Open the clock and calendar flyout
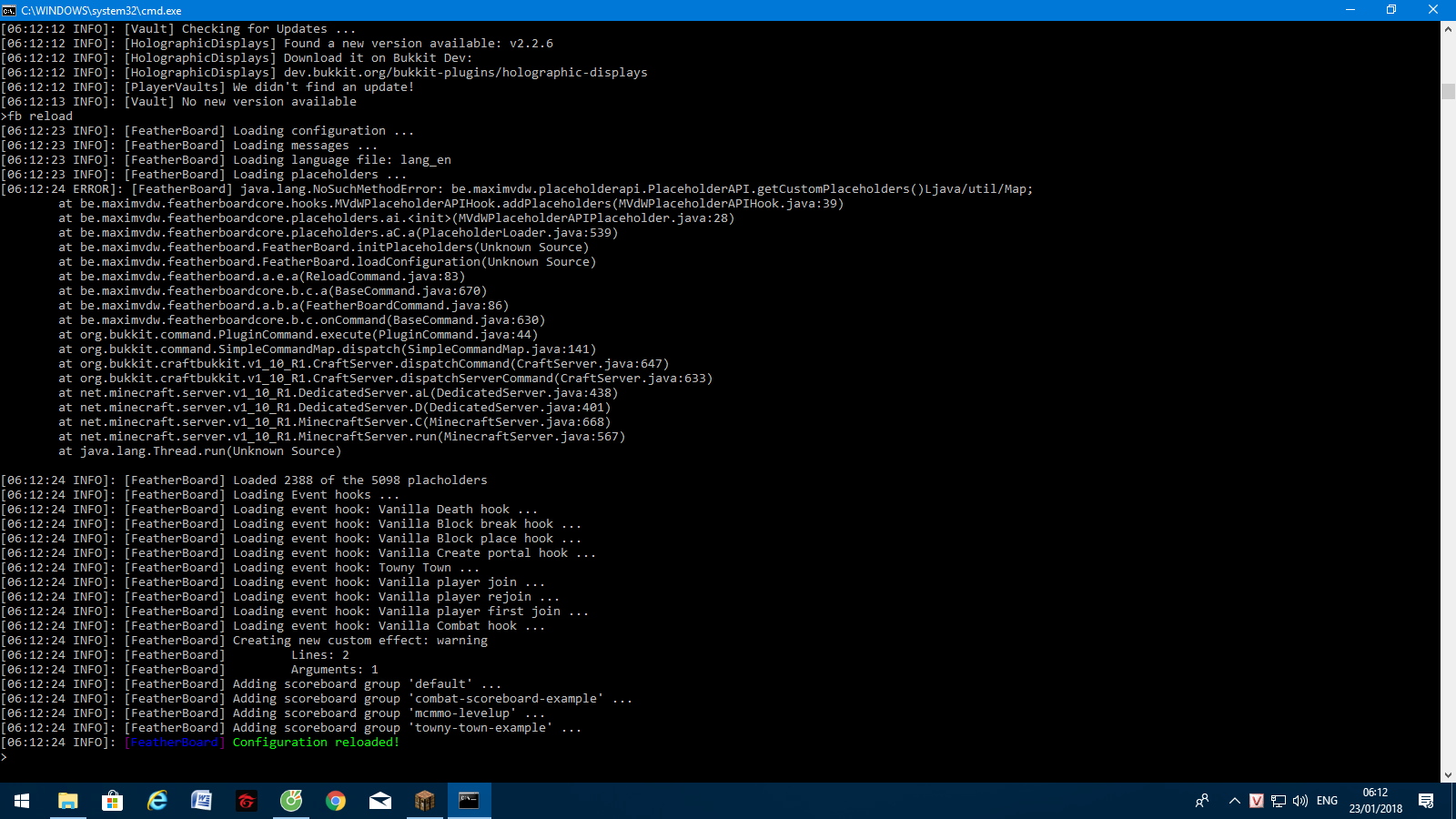This screenshot has height=819, width=1456. point(1376,801)
